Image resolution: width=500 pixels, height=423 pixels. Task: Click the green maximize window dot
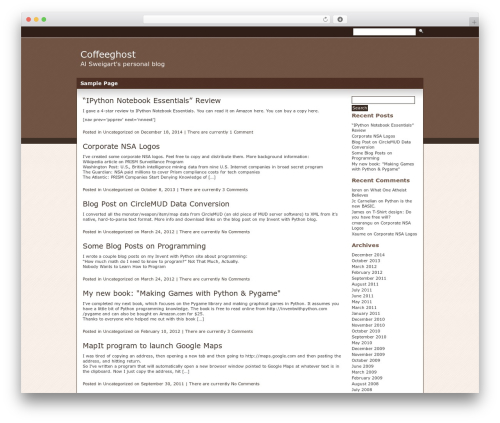pyautogui.click(x=44, y=19)
